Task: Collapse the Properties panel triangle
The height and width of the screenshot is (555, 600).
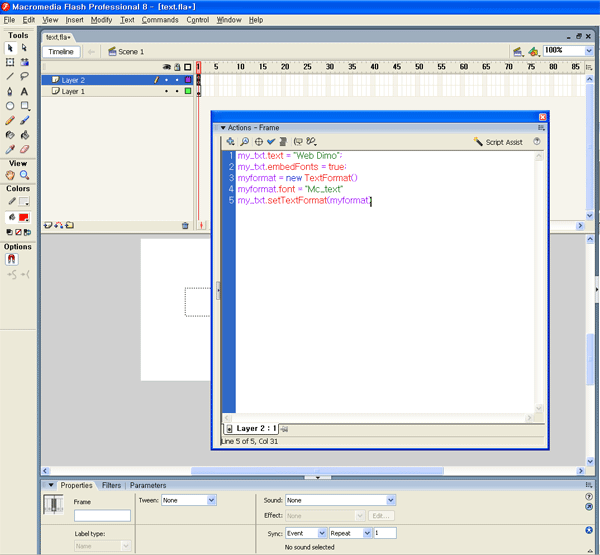Action: click(x=51, y=485)
